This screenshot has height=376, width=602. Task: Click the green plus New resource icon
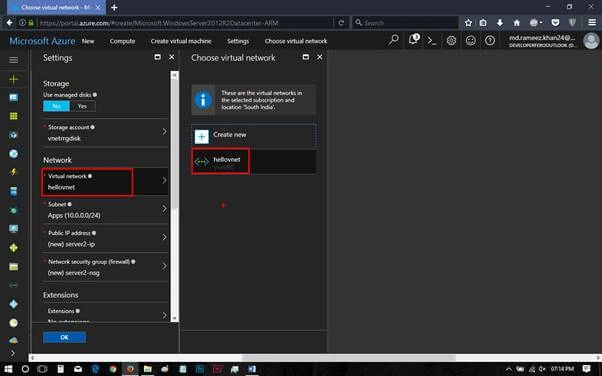(13, 79)
